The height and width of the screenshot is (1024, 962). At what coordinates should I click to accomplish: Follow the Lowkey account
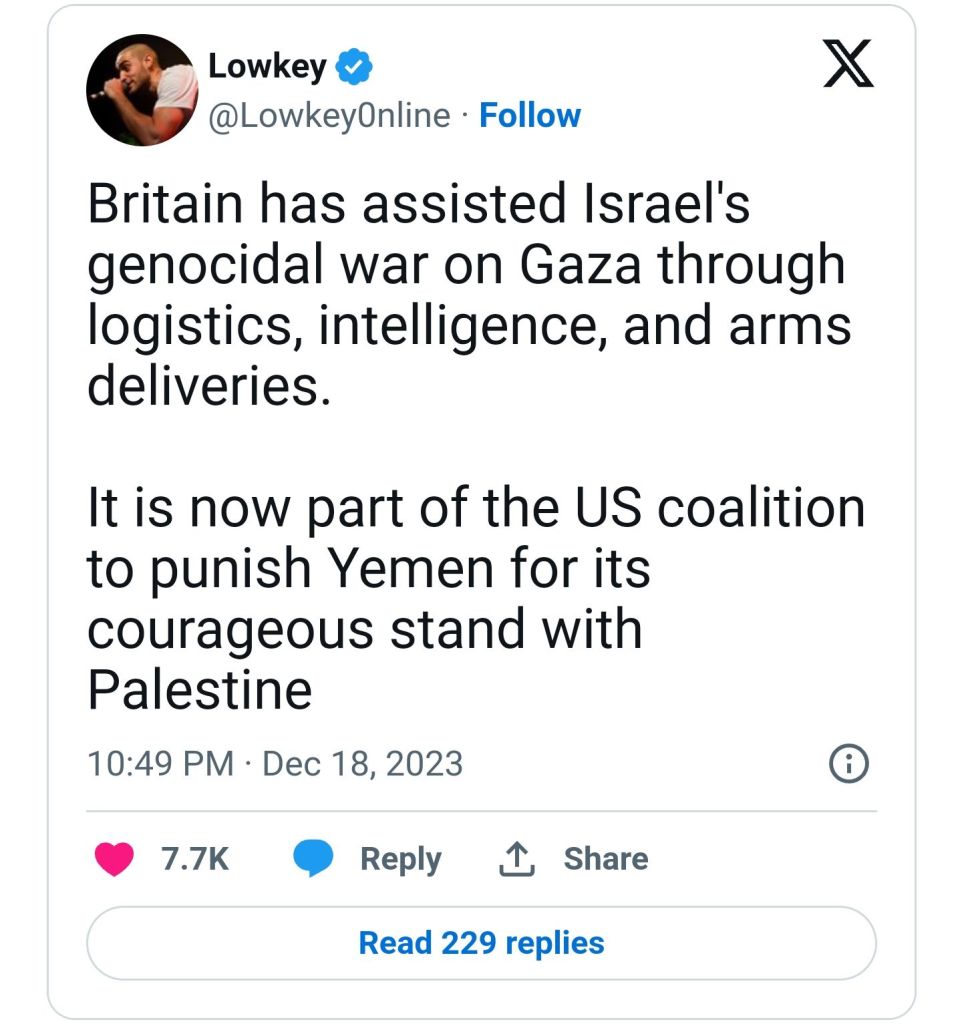pyautogui.click(x=530, y=116)
